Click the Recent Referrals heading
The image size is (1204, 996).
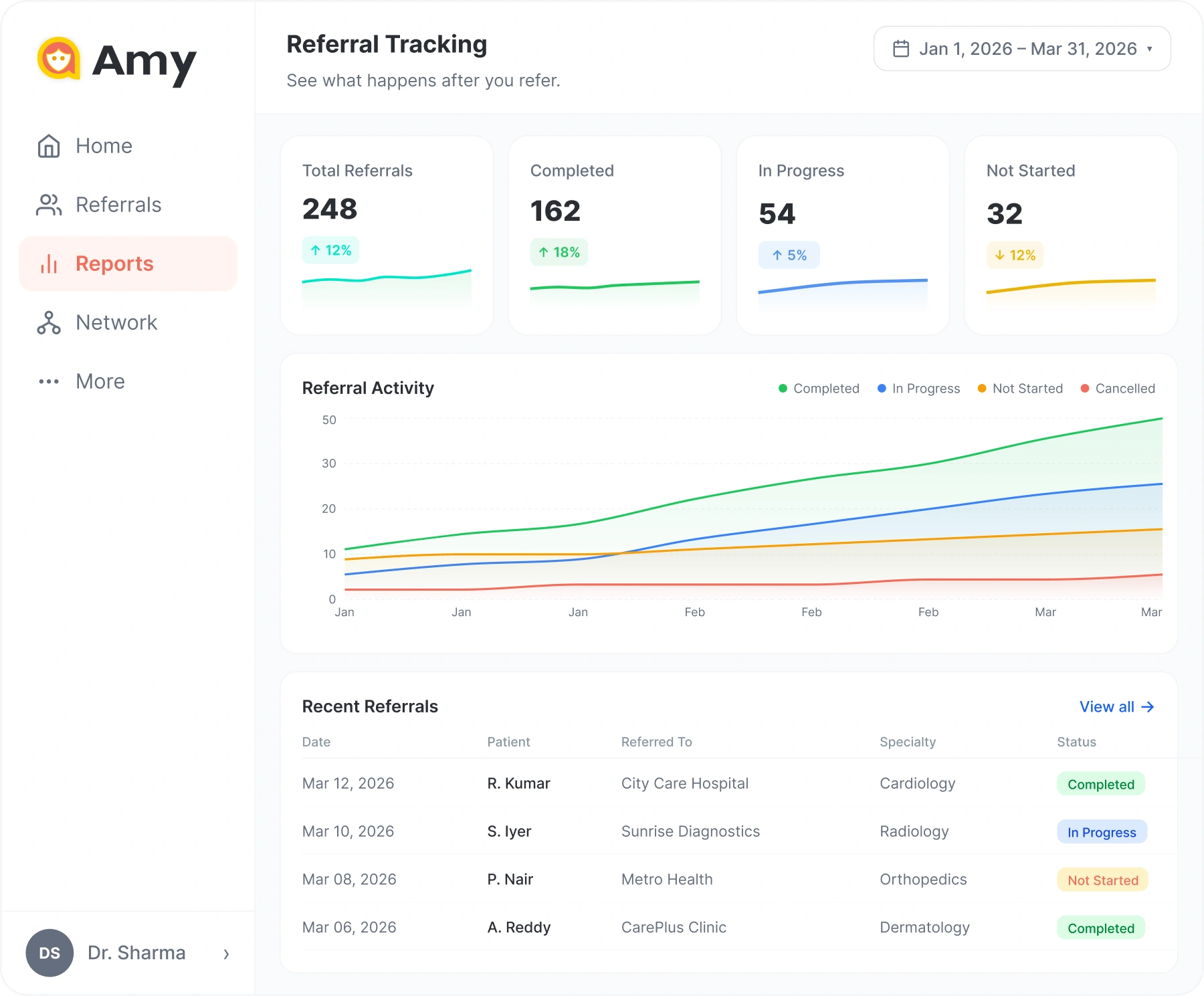coord(370,706)
